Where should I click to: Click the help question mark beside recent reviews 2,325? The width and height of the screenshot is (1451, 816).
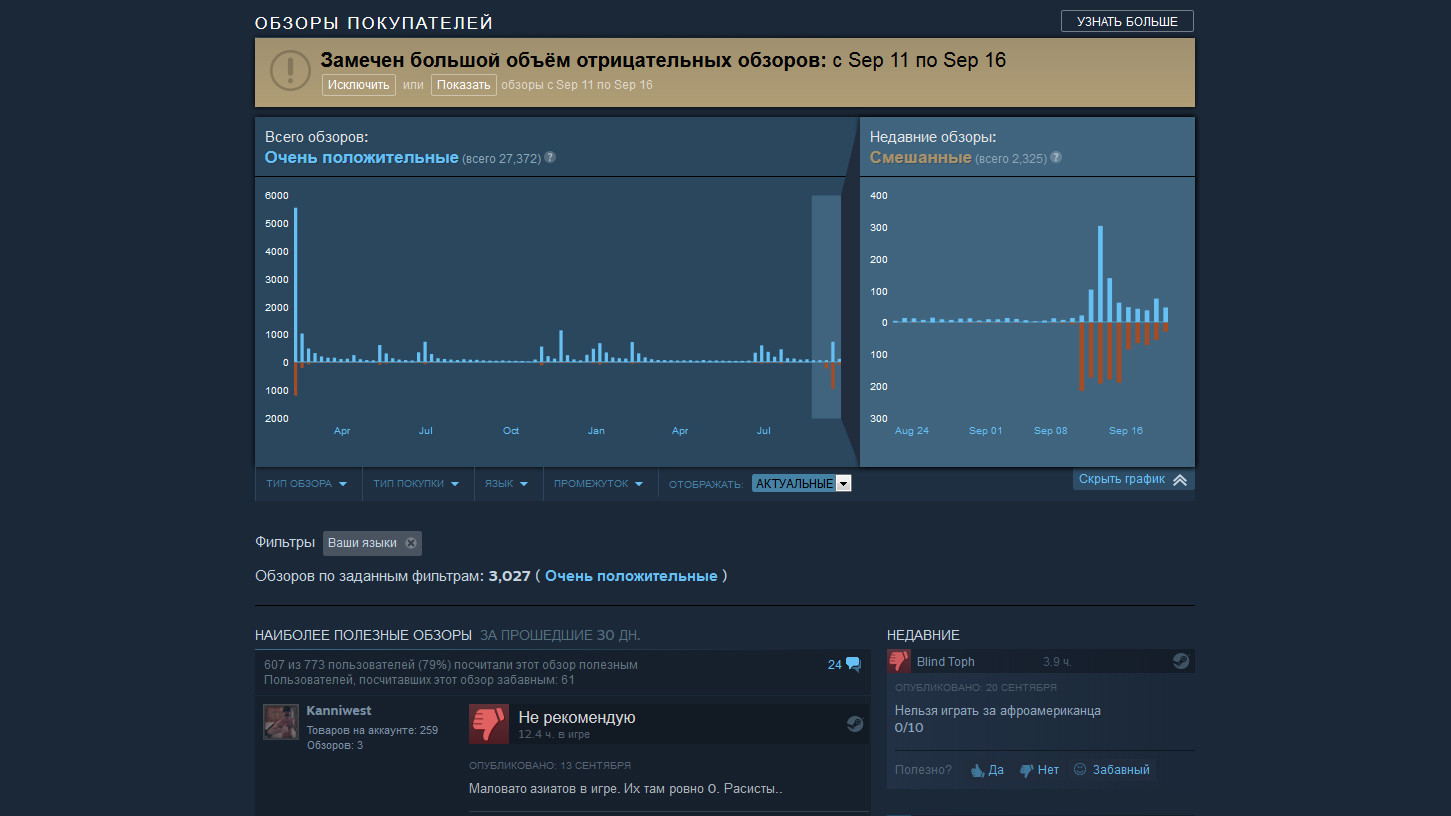click(1056, 158)
